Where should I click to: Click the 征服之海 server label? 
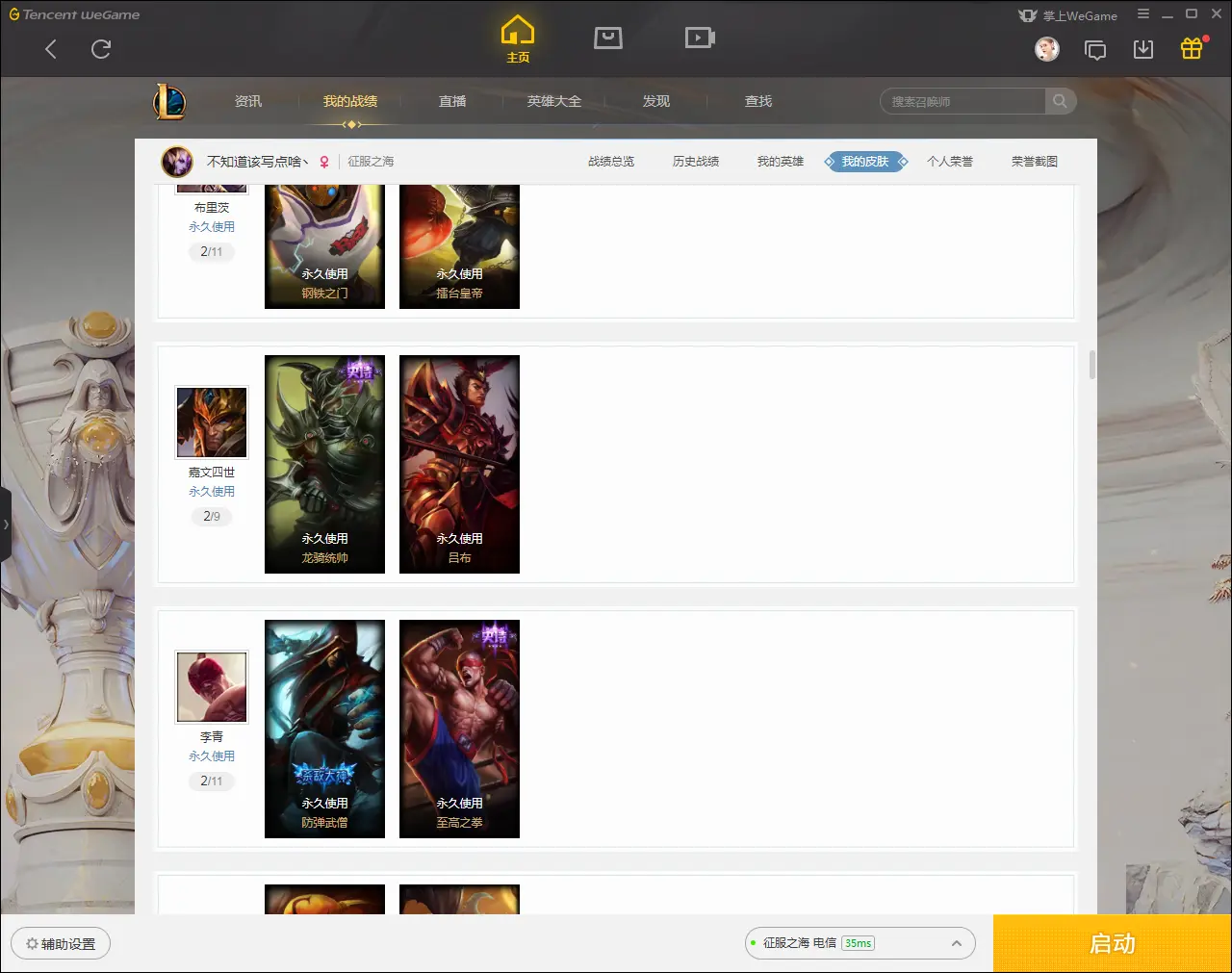[371, 162]
